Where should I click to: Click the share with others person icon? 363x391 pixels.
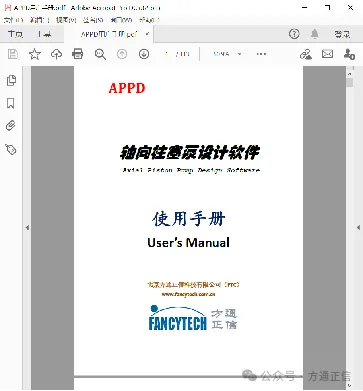click(x=349, y=54)
